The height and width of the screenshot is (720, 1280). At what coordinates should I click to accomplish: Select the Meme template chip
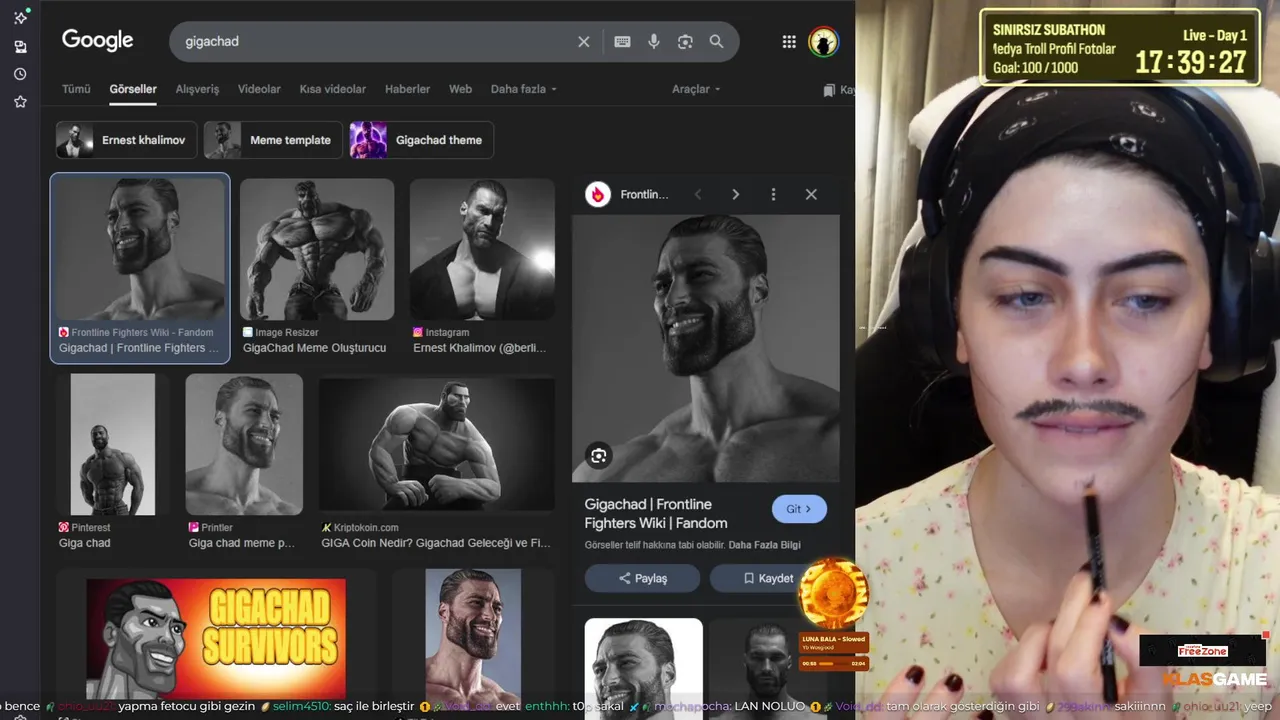(x=273, y=140)
